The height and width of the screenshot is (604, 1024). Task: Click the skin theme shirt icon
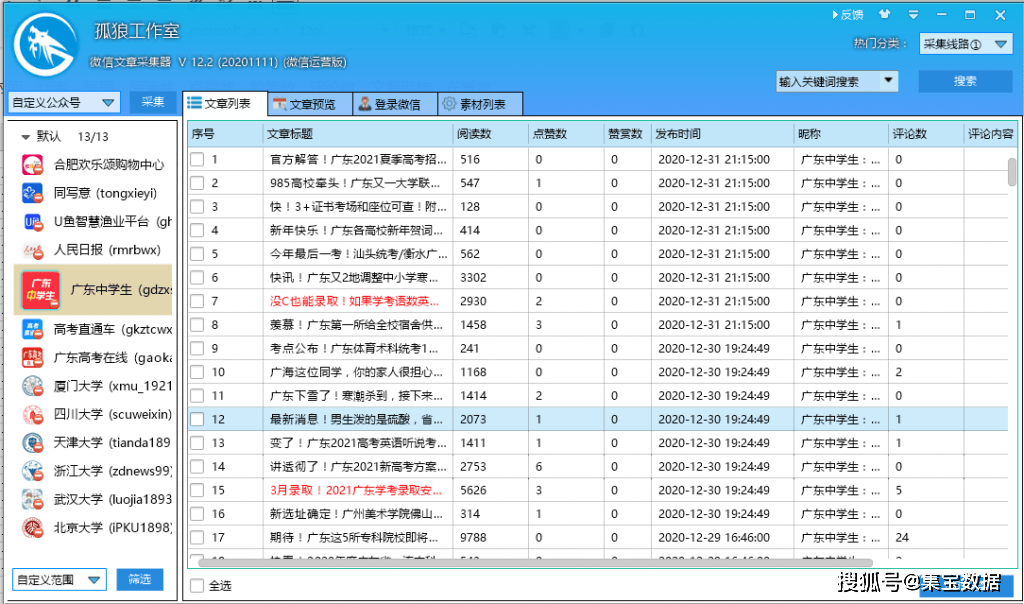tap(883, 15)
